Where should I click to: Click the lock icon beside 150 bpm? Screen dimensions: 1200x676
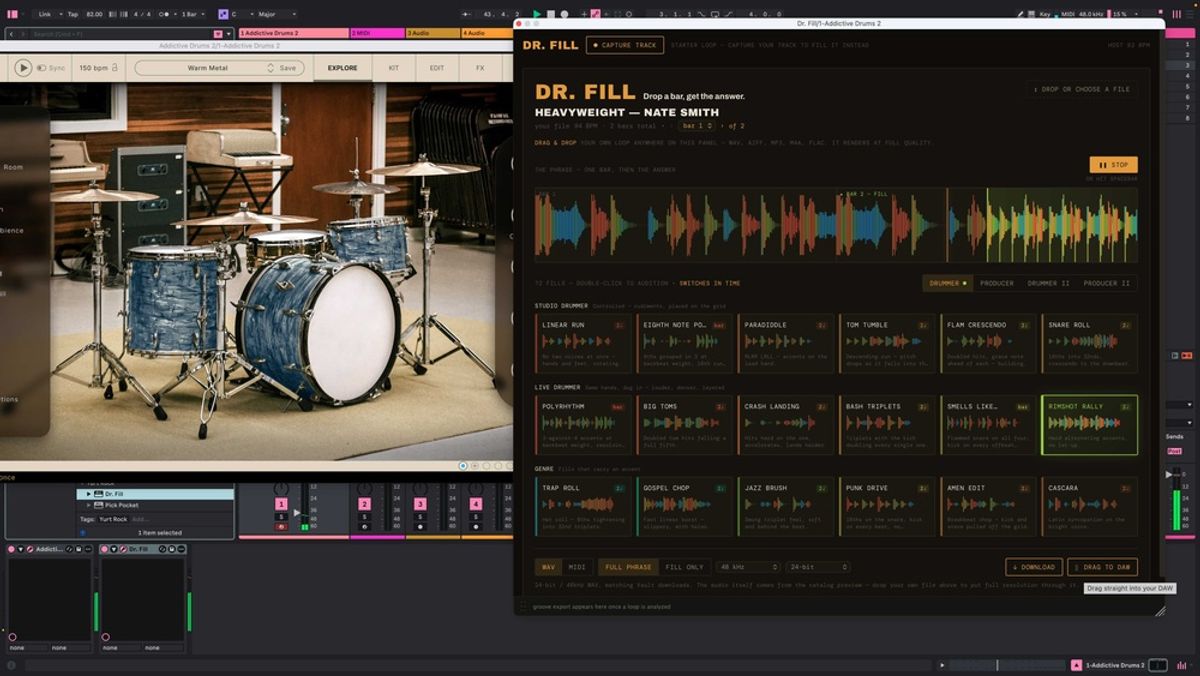point(114,68)
